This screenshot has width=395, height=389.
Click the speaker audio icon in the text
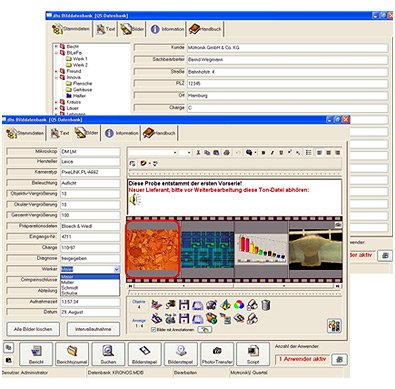pyautogui.click(x=135, y=200)
